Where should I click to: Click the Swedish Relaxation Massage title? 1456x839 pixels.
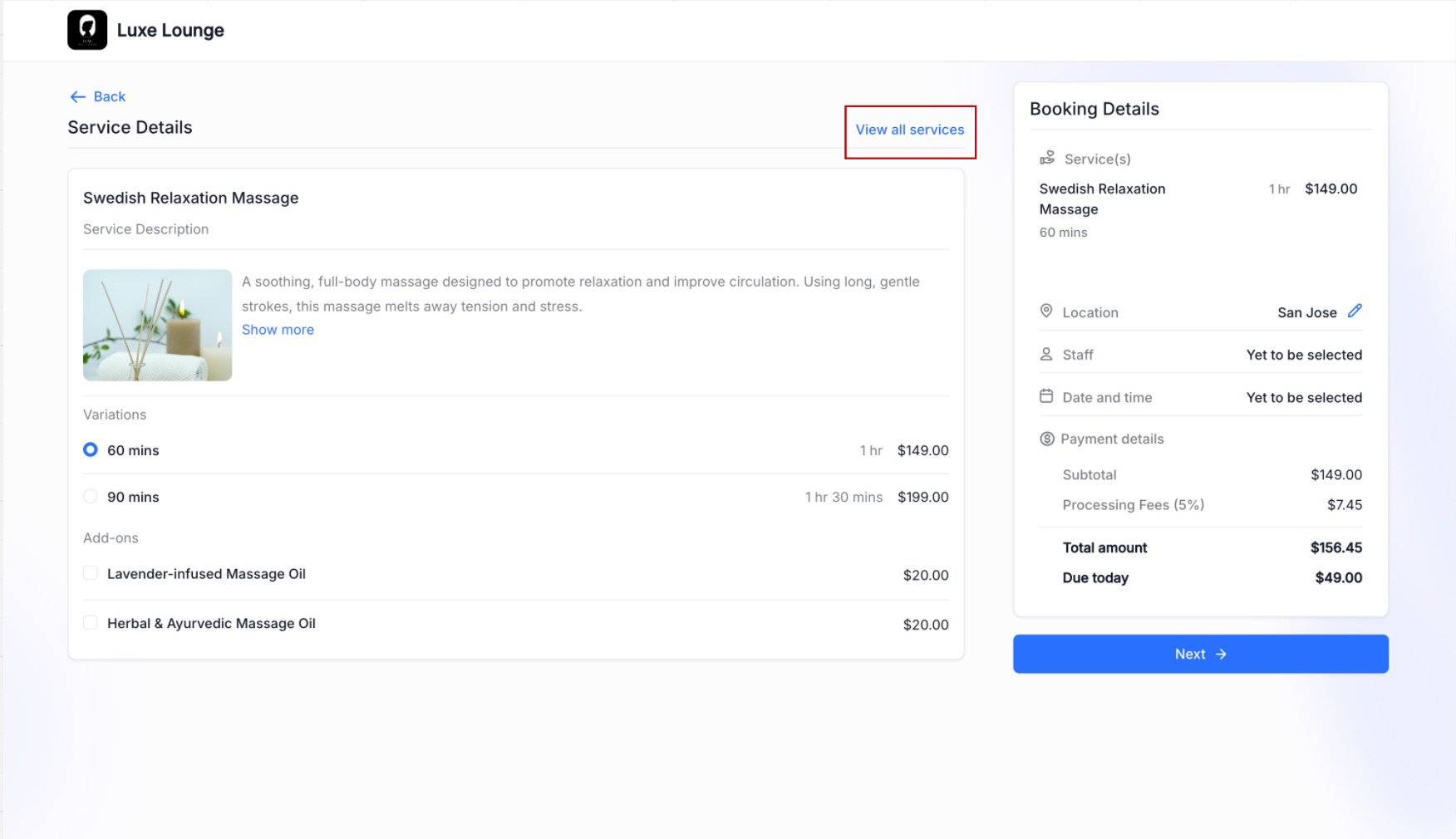[x=190, y=198]
